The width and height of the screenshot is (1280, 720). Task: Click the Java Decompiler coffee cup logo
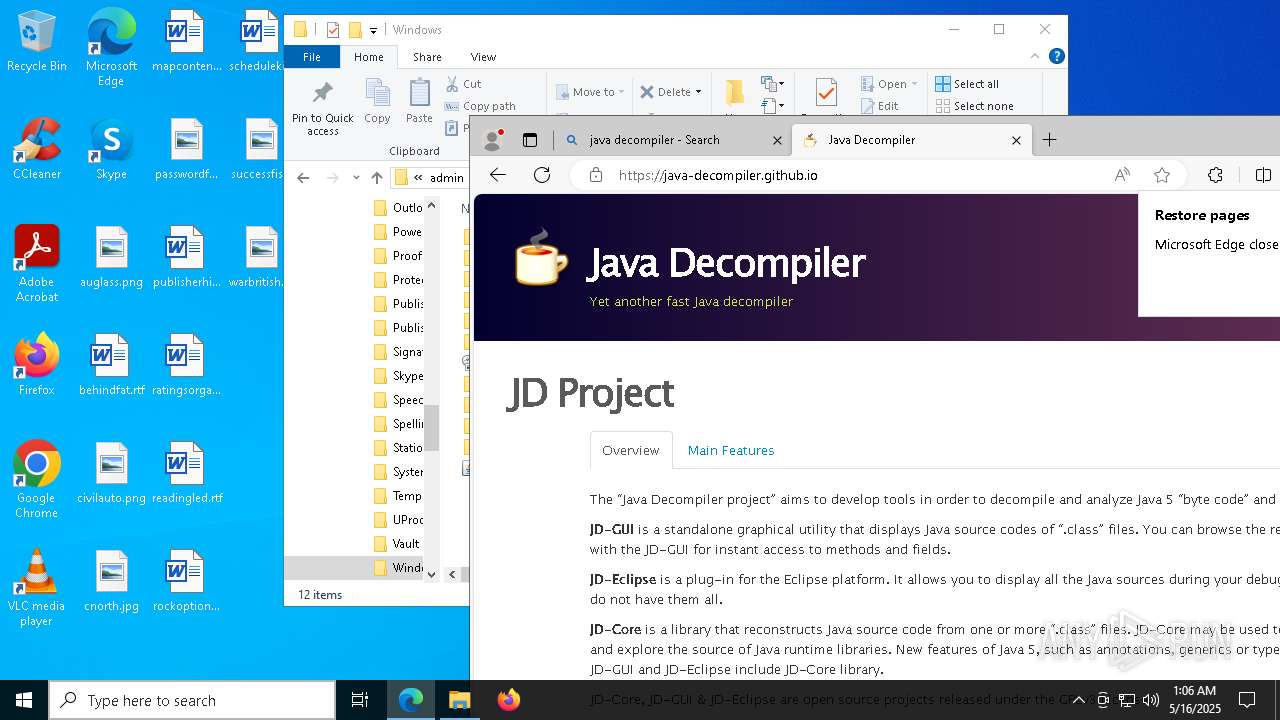(541, 258)
